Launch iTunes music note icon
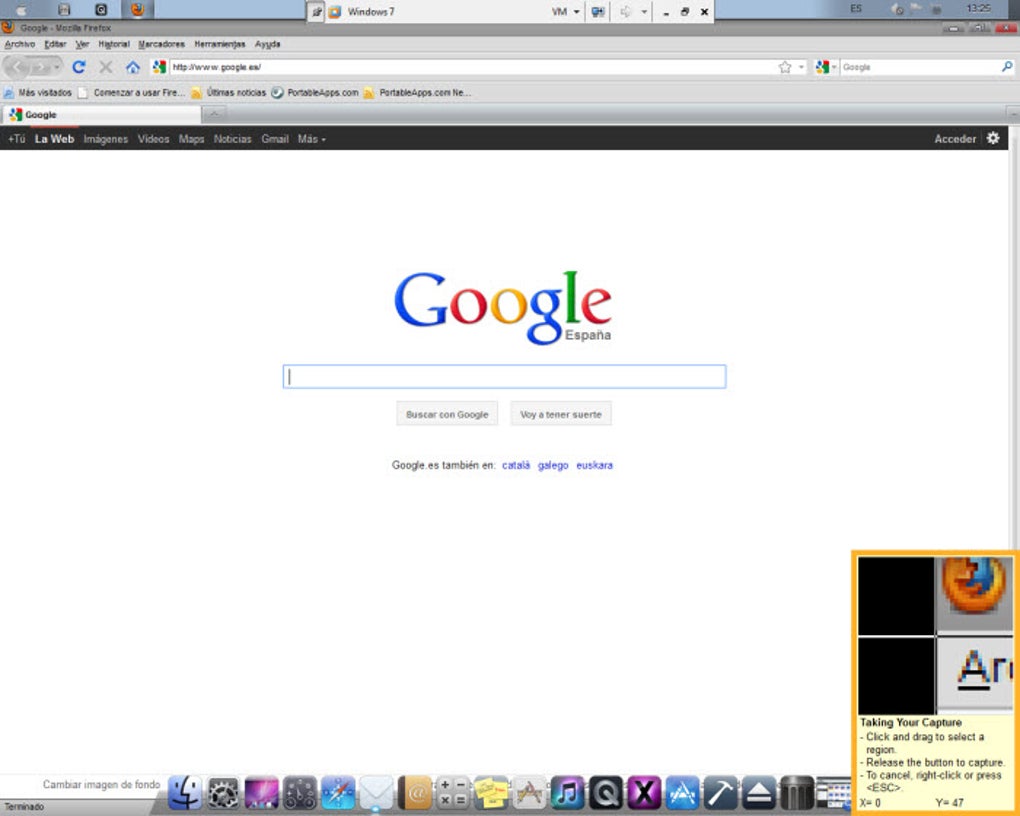Screen dimensions: 1020x816 (x=567, y=793)
